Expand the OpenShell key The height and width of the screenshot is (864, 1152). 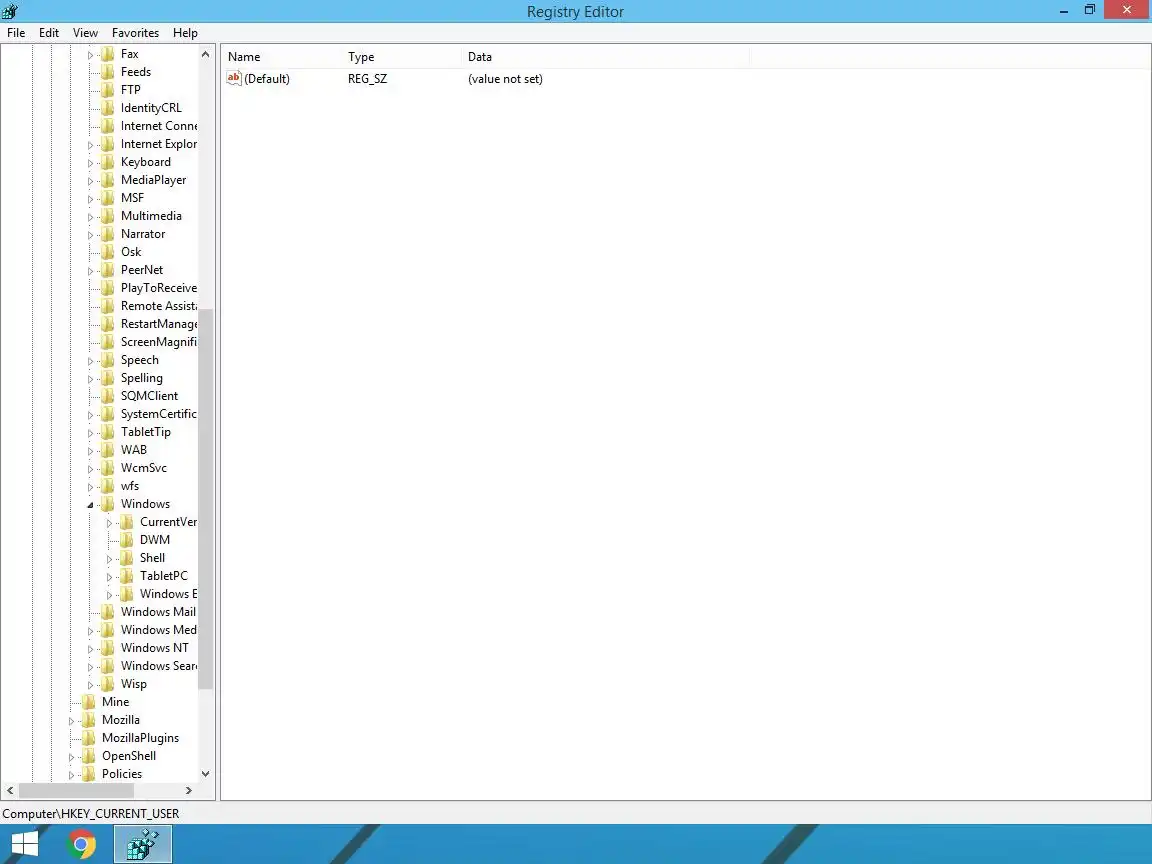(71, 757)
